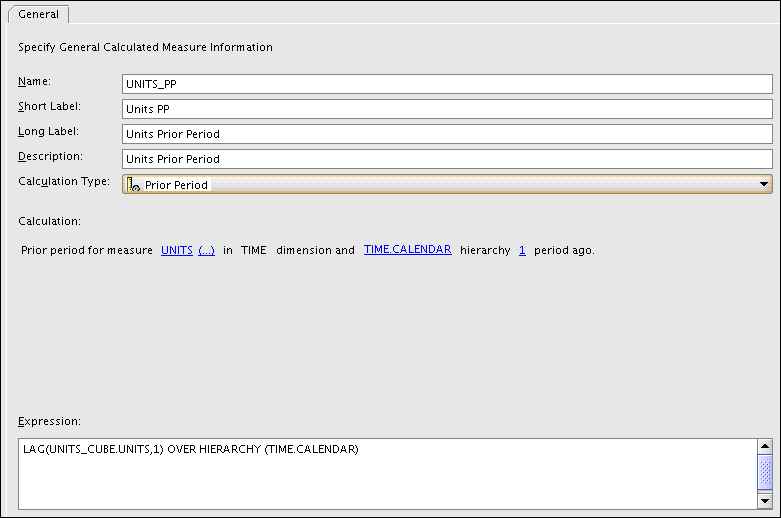The height and width of the screenshot is (518, 781).
Task: Click the Name field containing UNITS_PP
Action: pyautogui.click(x=447, y=84)
